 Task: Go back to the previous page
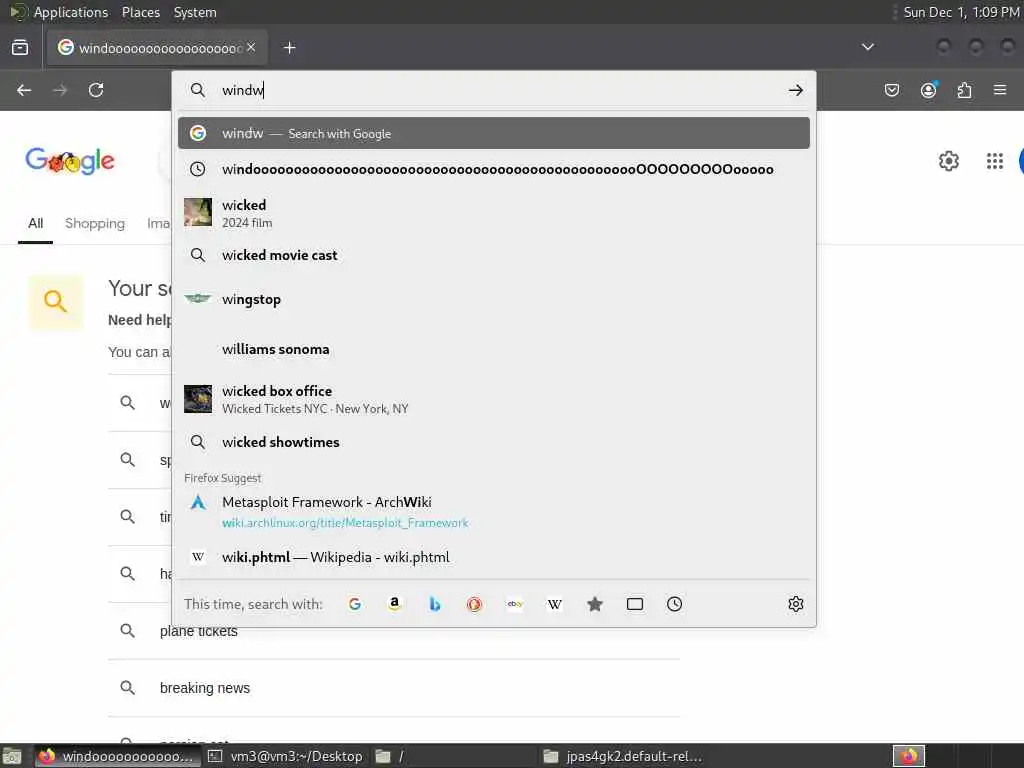click(x=24, y=90)
